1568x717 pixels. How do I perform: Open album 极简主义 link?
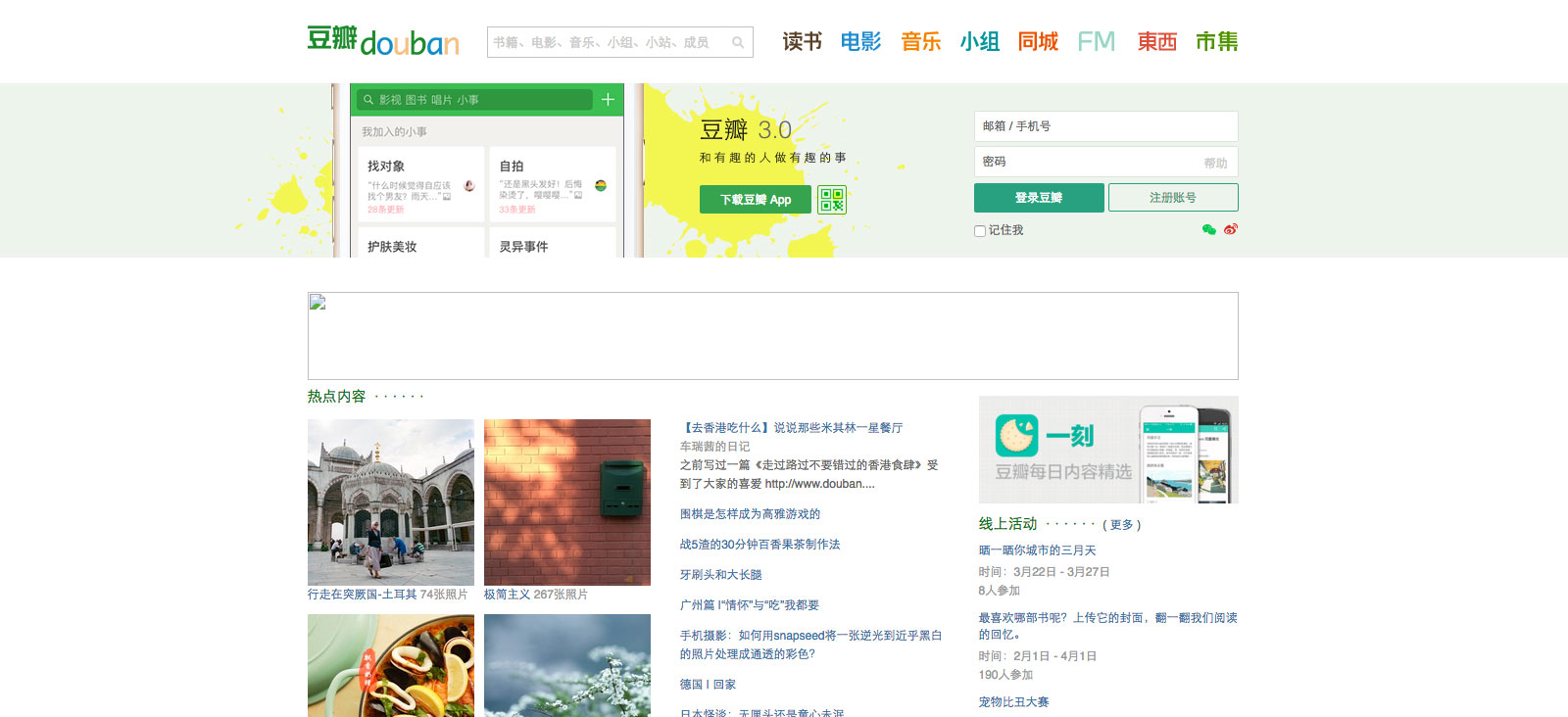507,595
